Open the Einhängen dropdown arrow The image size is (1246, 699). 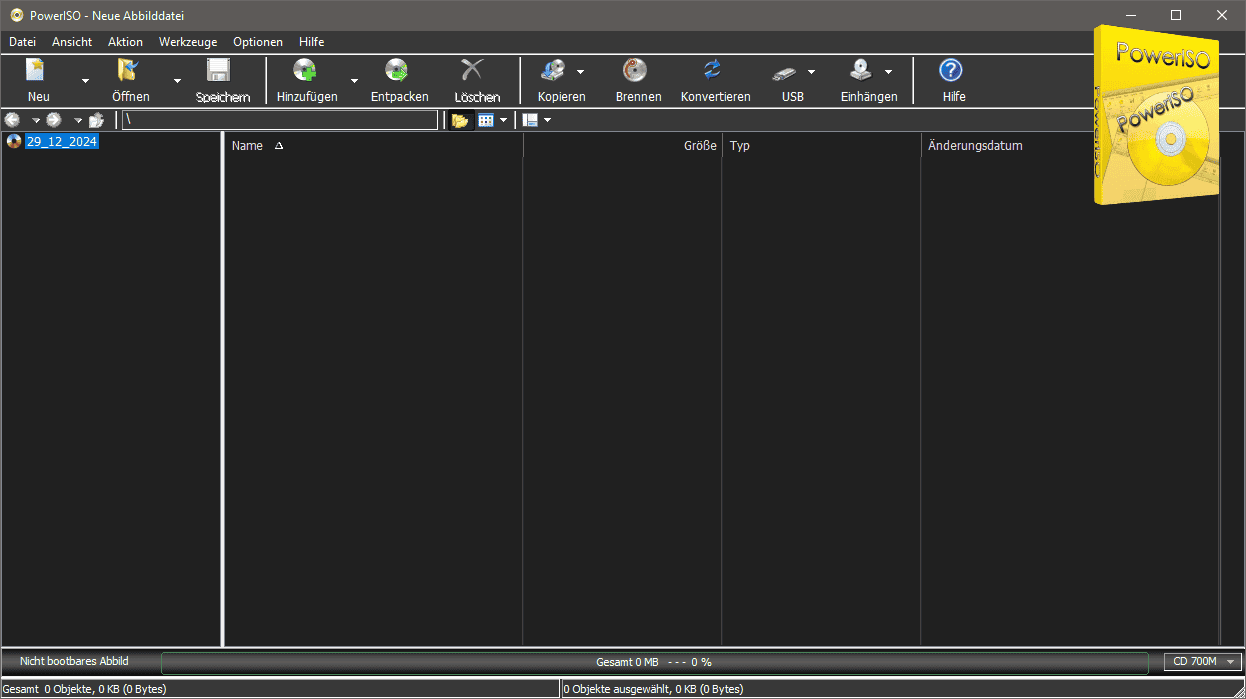click(888, 72)
